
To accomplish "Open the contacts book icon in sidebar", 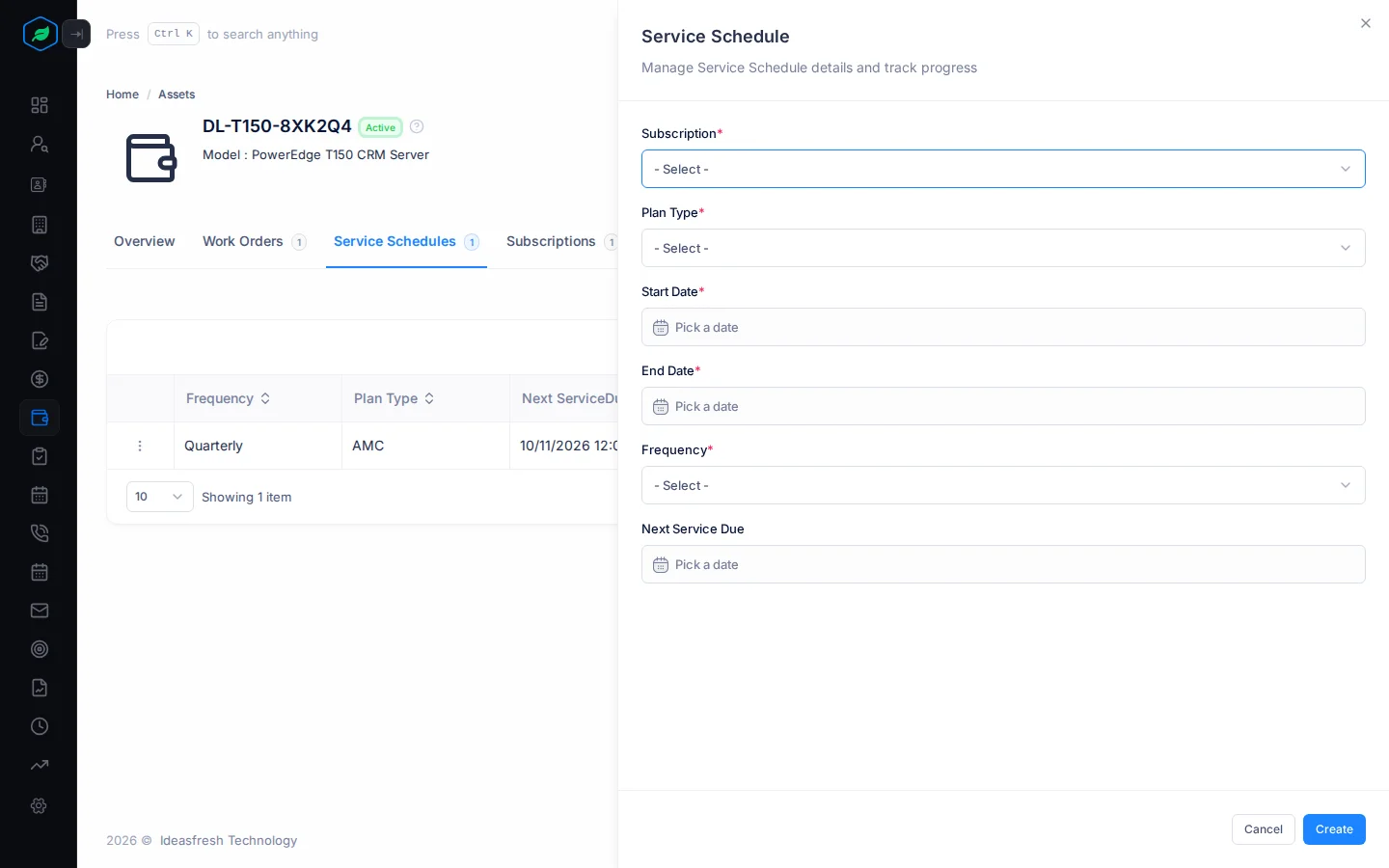I will (40, 184).
